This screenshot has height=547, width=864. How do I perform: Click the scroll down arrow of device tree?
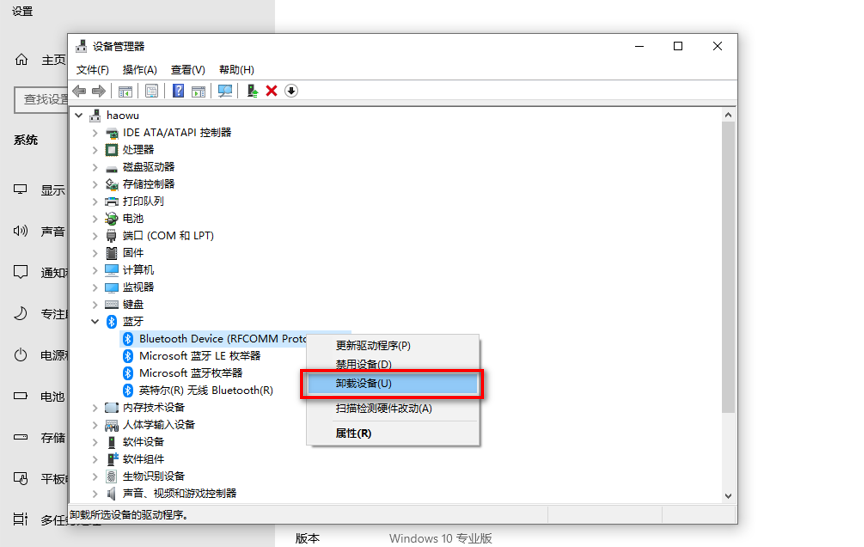pyautogui.click(x=728, y=496)
